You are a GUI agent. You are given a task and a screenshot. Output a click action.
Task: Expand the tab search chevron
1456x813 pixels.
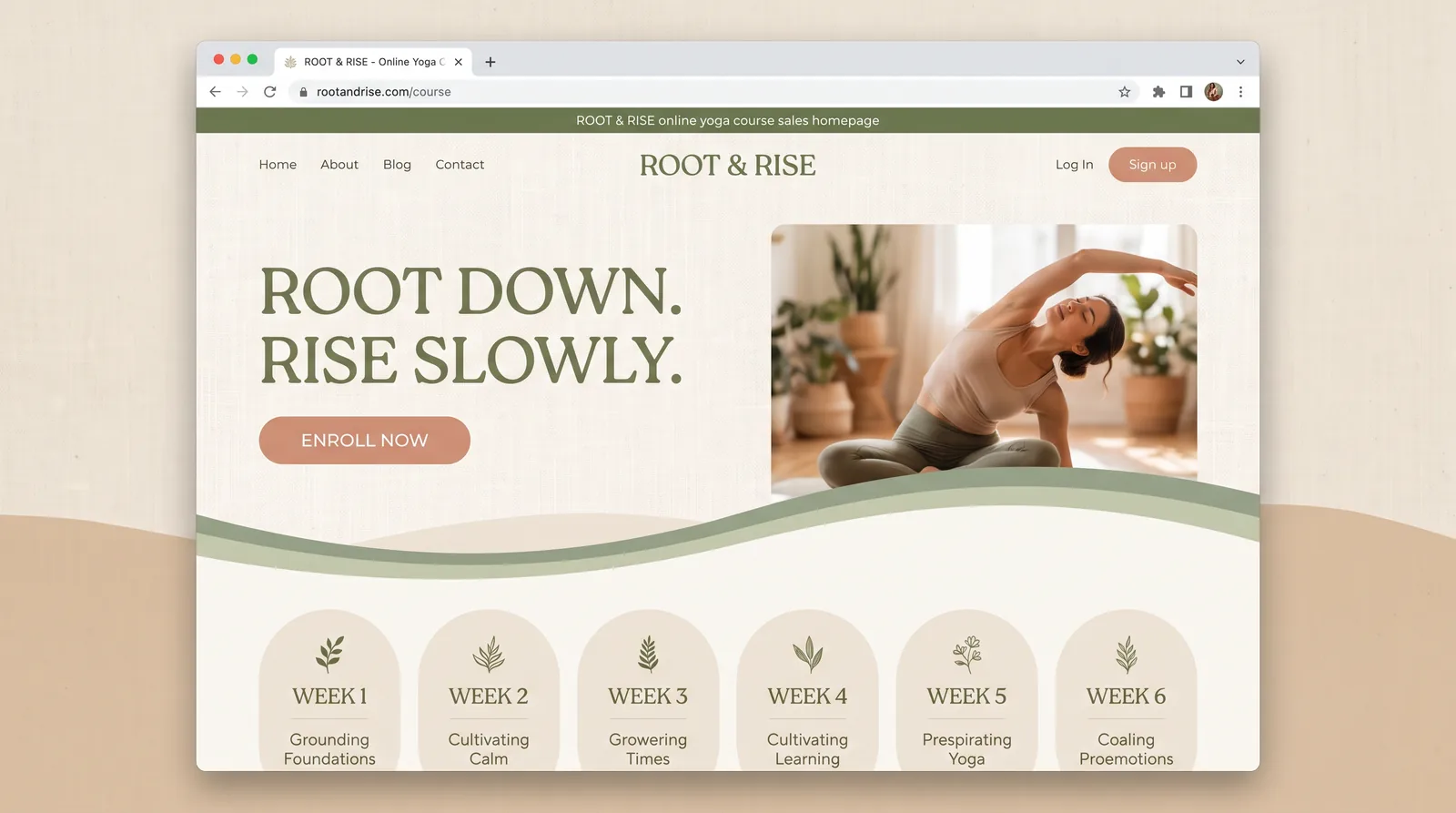click(1240, 62)
